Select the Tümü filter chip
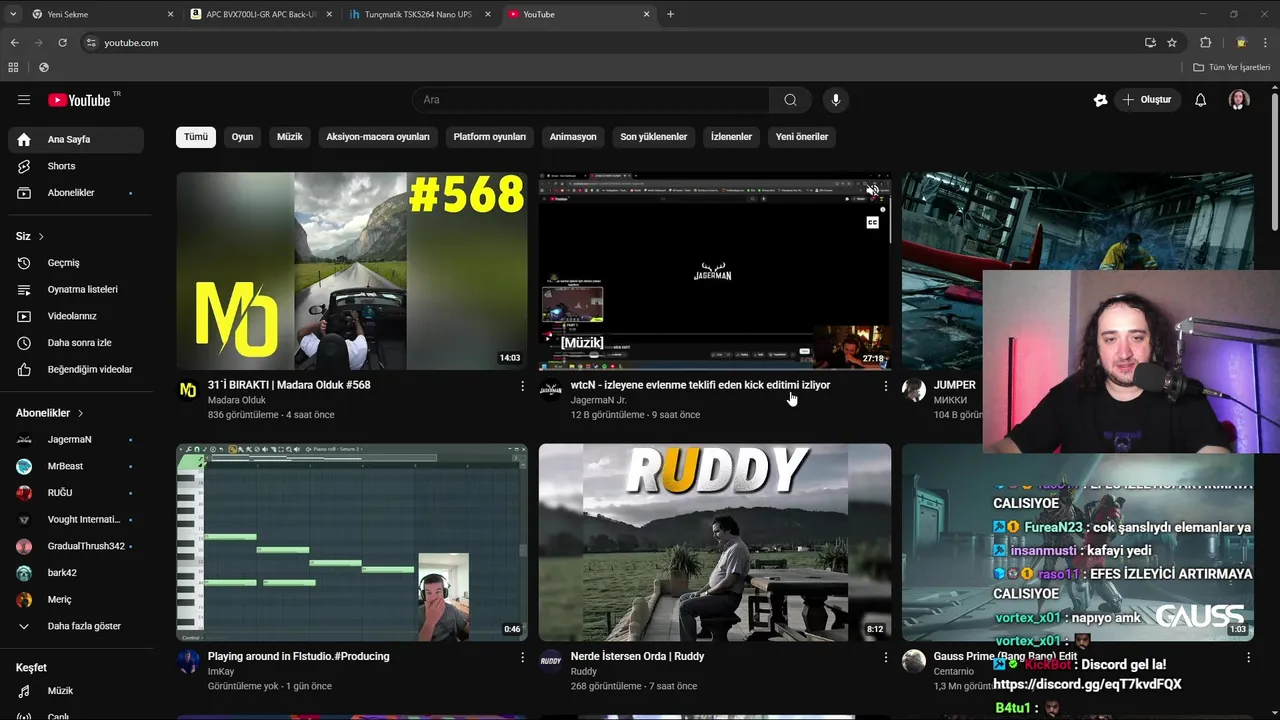Viewport: 1280px width, 720px height. [x=196, y=137]
